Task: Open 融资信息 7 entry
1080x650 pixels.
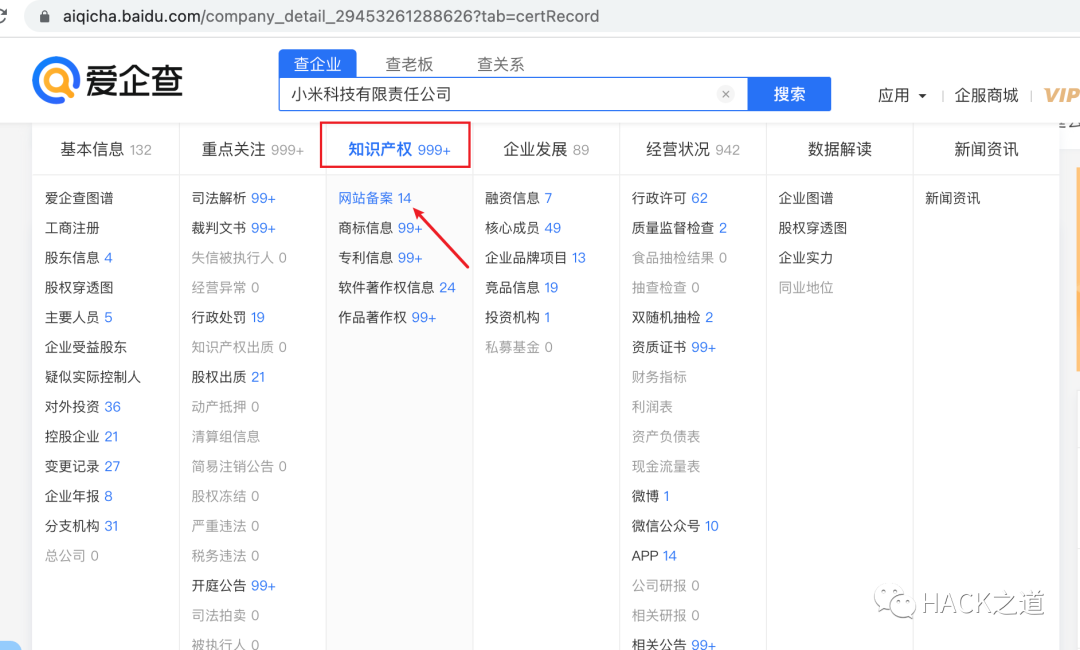Action: coord(519,198)
